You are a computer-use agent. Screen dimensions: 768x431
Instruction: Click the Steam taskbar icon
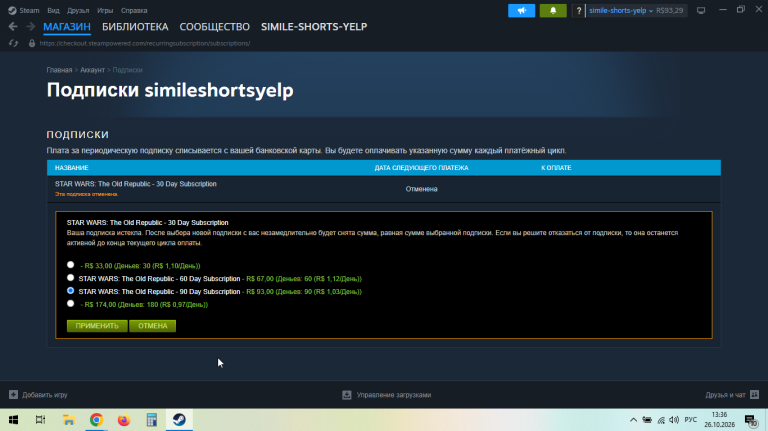click(179, 420)
